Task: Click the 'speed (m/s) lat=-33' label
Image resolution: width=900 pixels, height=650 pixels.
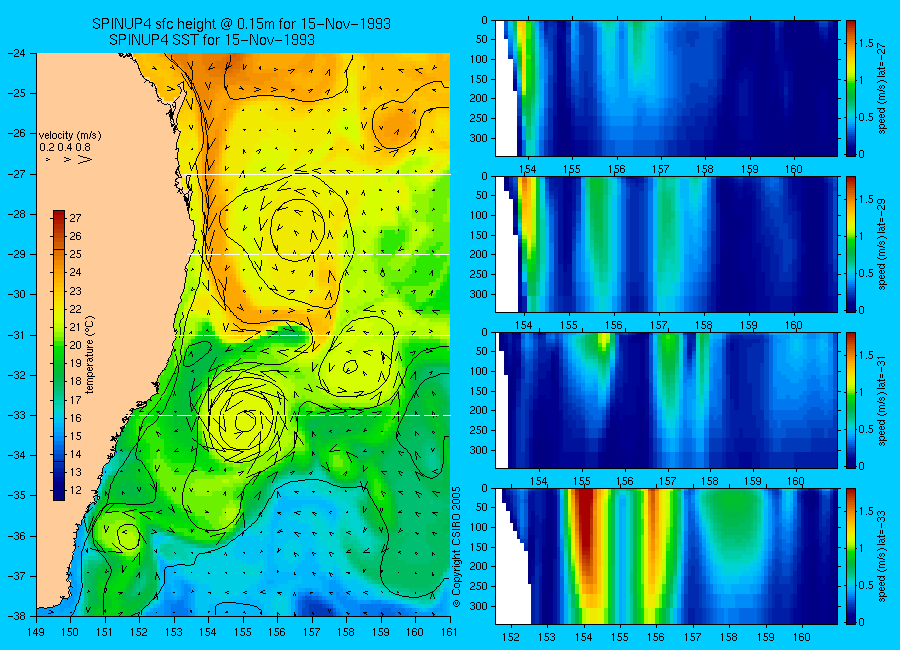Action: point(883,556)
